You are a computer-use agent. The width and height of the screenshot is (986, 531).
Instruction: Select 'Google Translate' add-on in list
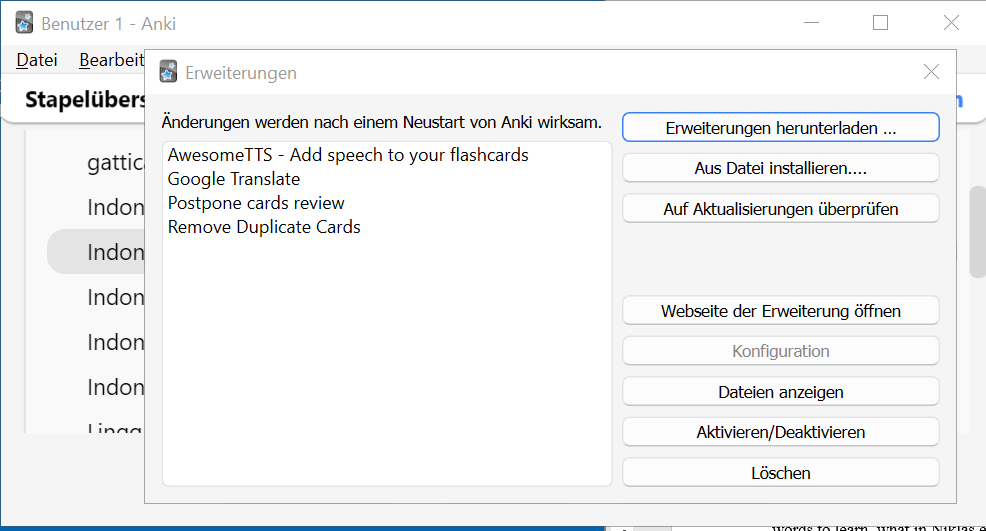[x=234, y=179]
